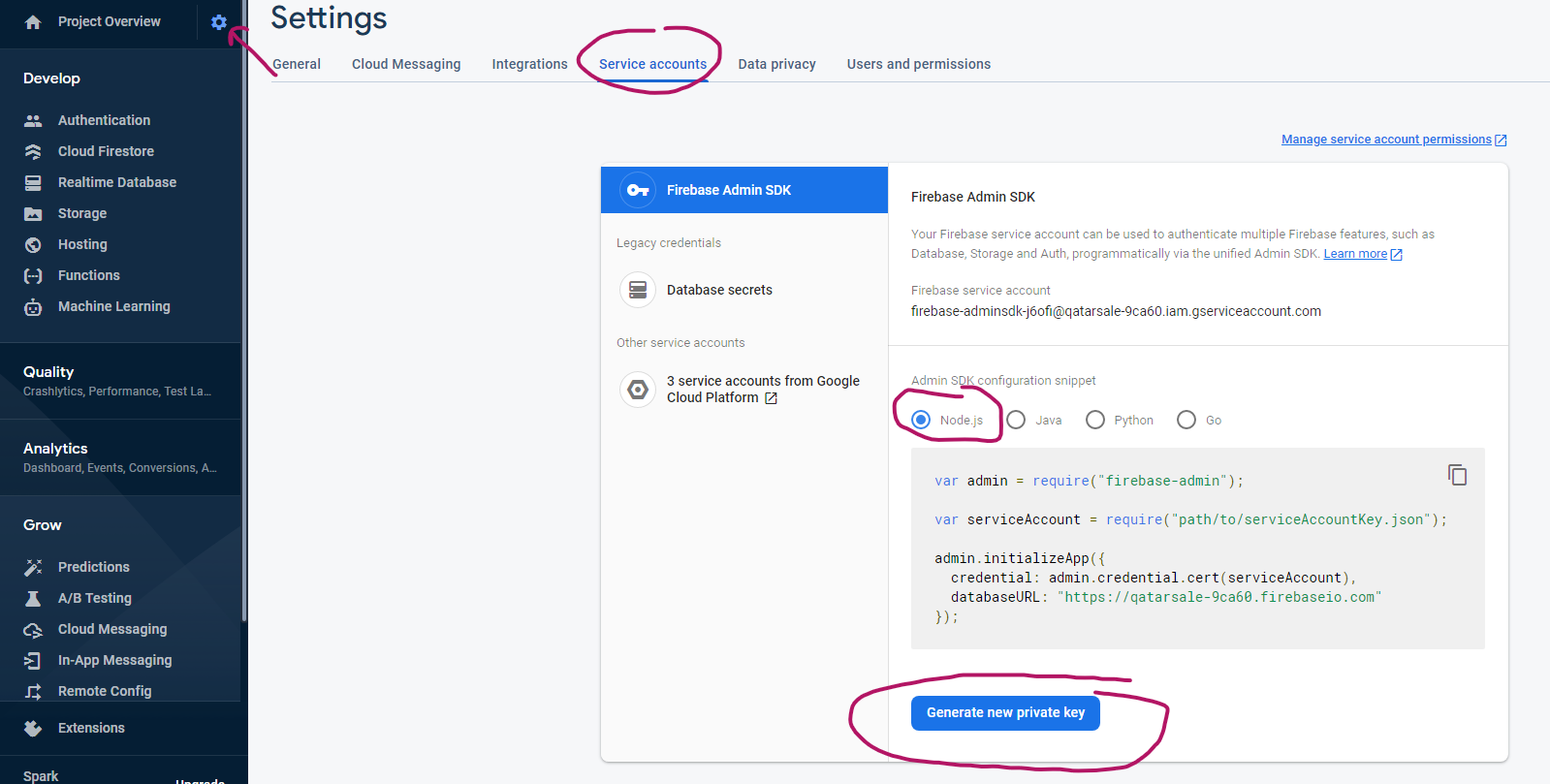
Task: Click the Realtime Database icon
Action: [33, 182]
